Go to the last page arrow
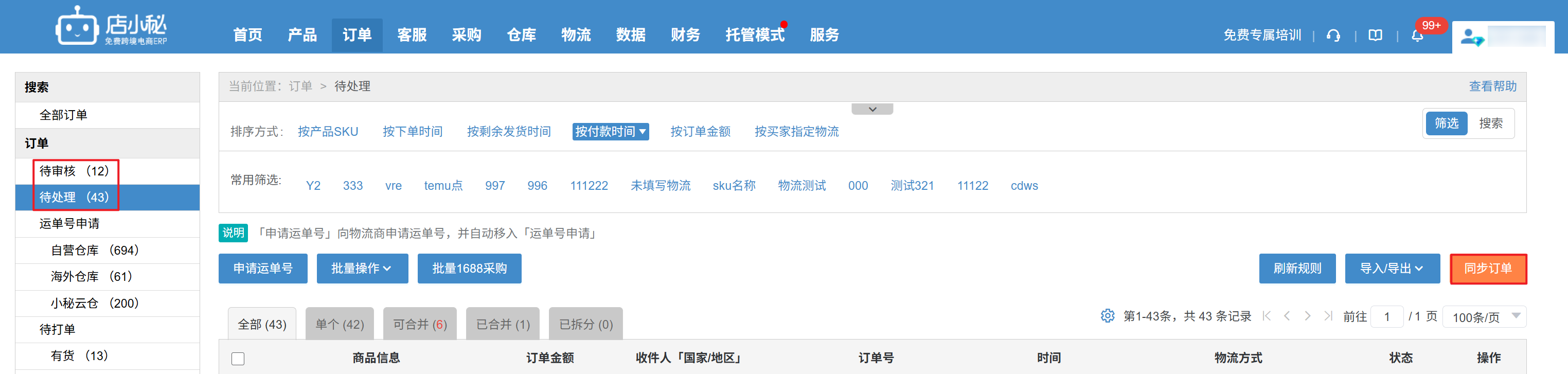 point(1328,315)
